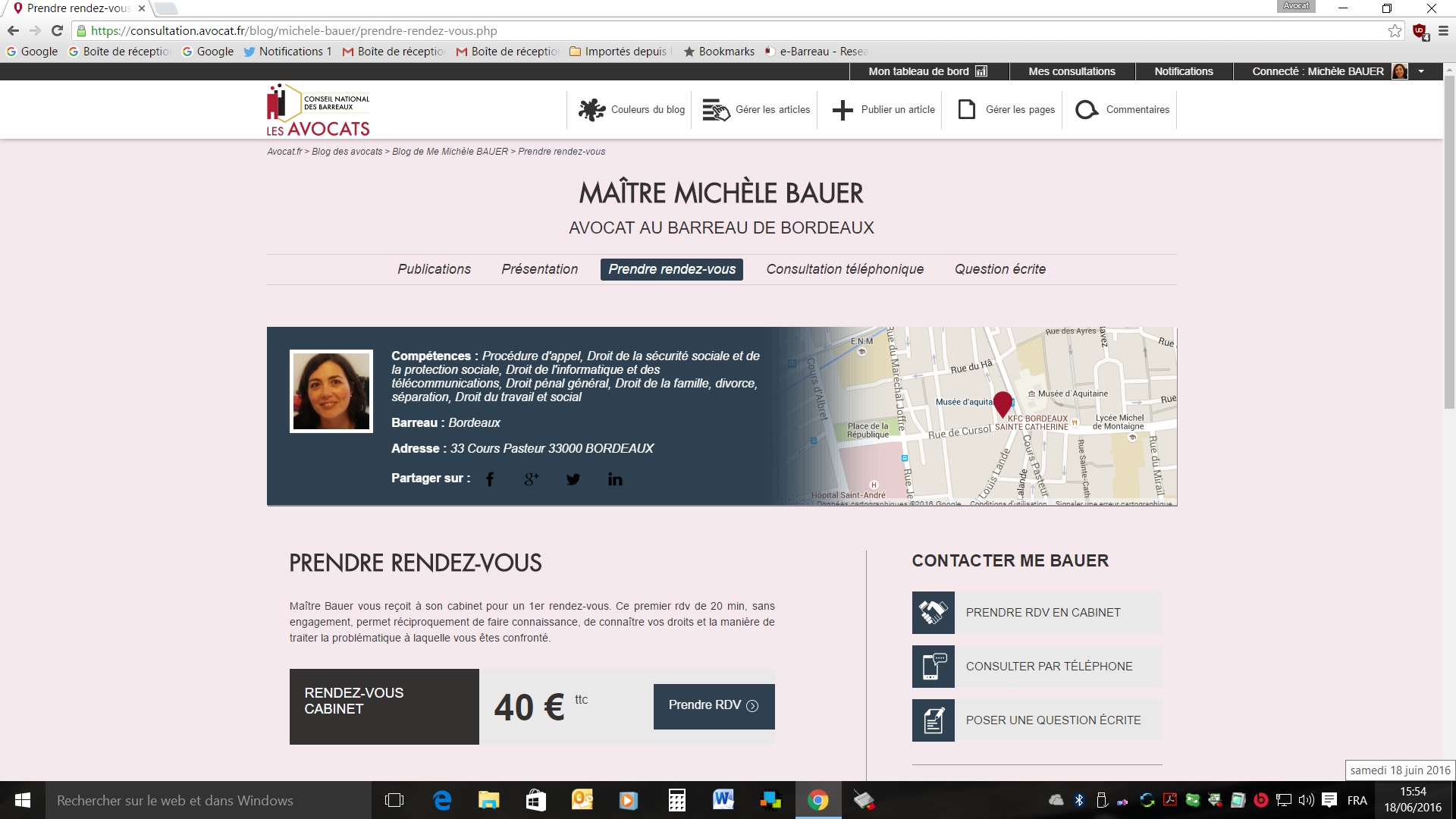Click the plus icon for Publier un article
The height and width of the screenshot is (819, 1456).
pos(843,110)
